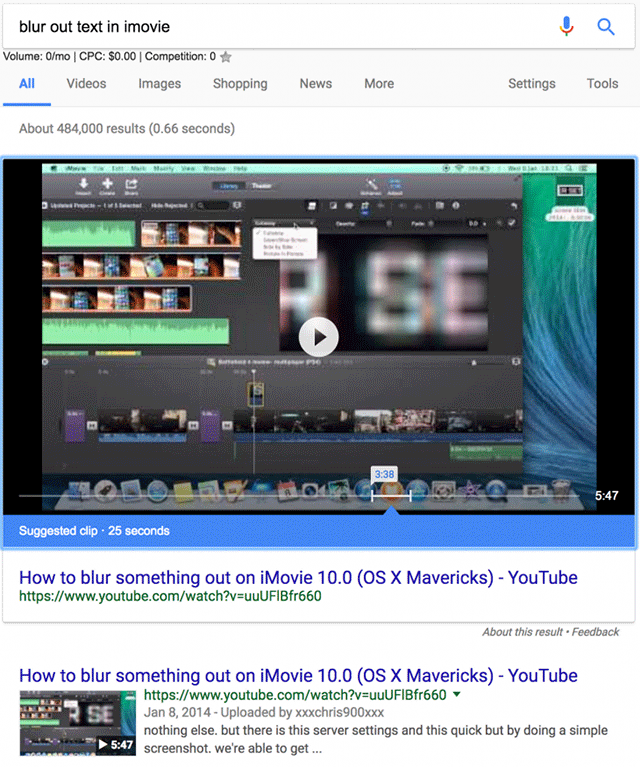Click the blue magnifier search icon
This screenshot has height=767, width=640.
[606, 27]
